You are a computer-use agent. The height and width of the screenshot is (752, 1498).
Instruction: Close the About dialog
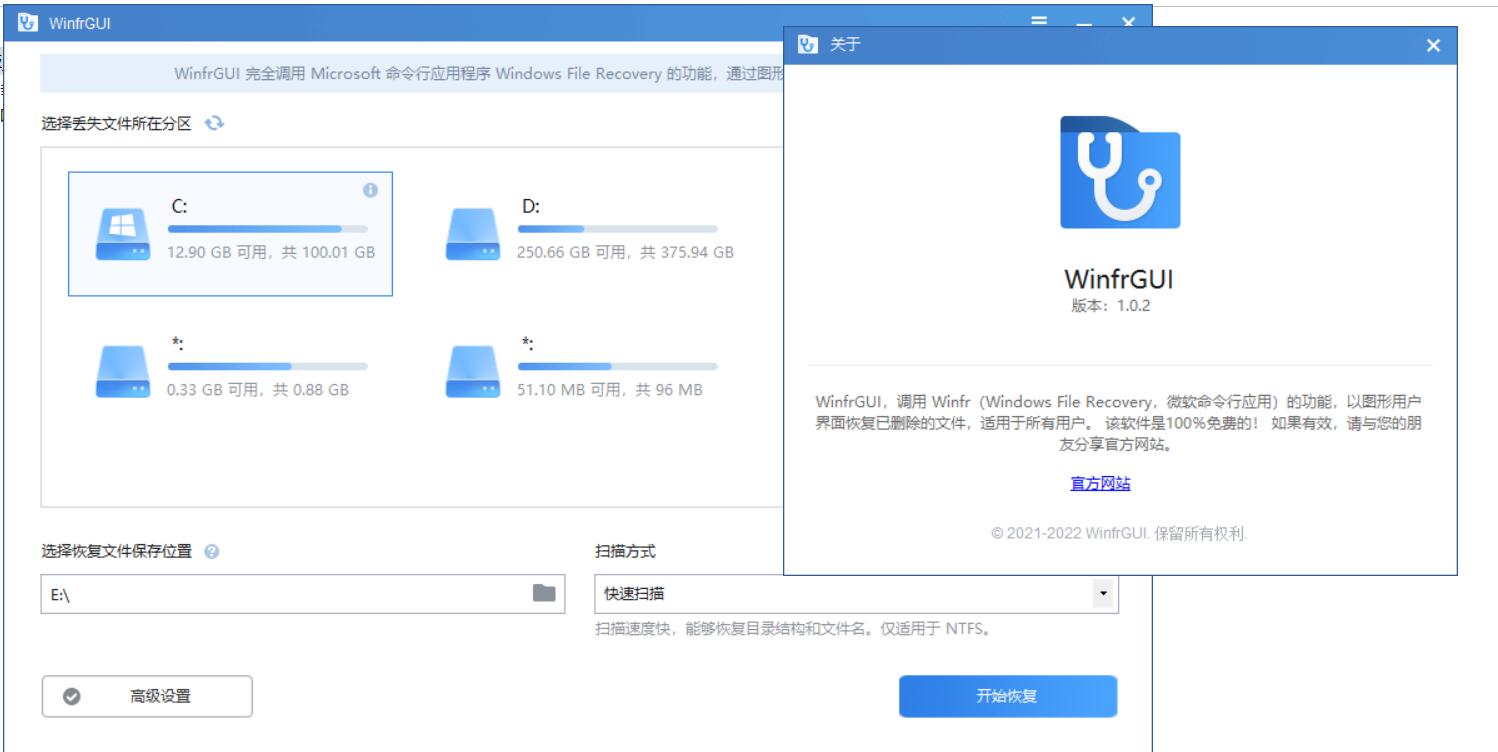(1433, 46)
